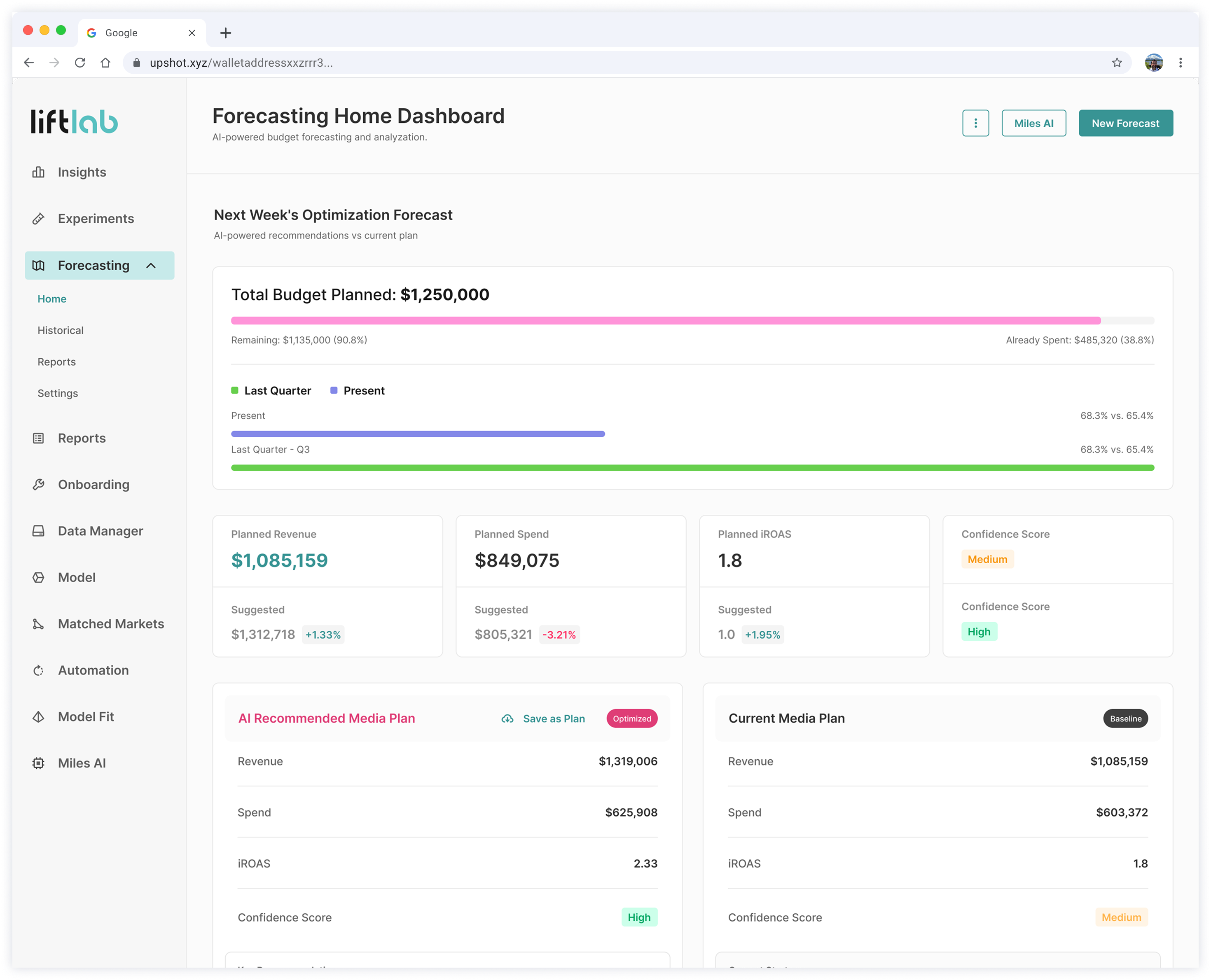Click the green Last Quarter legend swatch
Screen dimensions: 1211x980
[235, 391]
